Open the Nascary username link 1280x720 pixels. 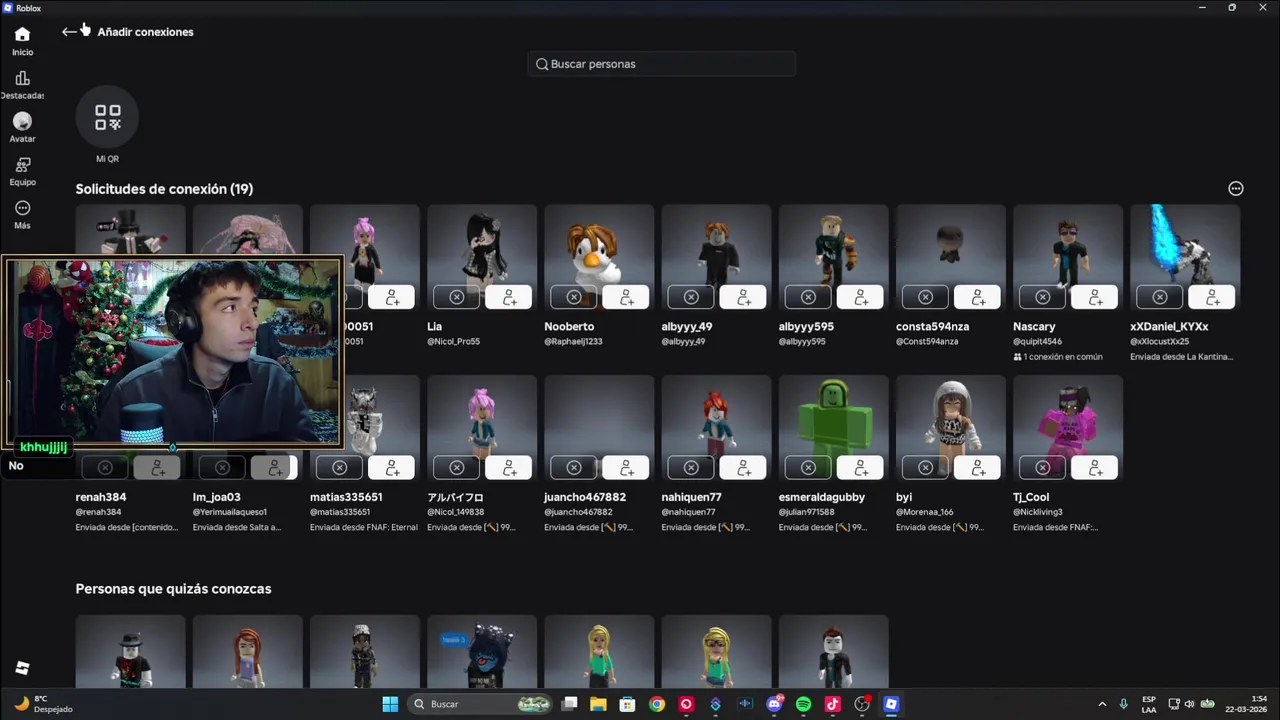click(1034, 327)
